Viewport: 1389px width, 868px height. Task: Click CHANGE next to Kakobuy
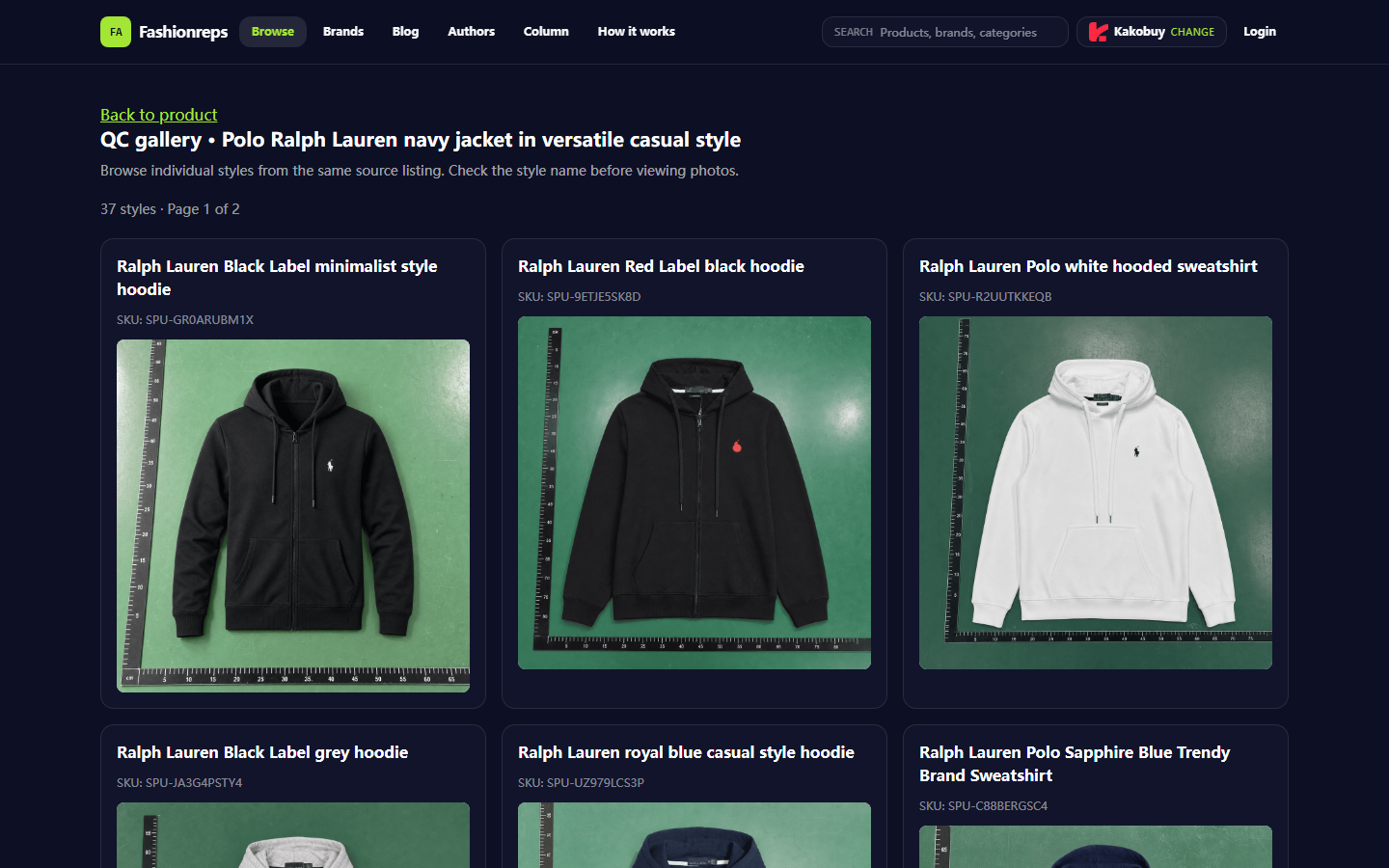(1192, 32)
